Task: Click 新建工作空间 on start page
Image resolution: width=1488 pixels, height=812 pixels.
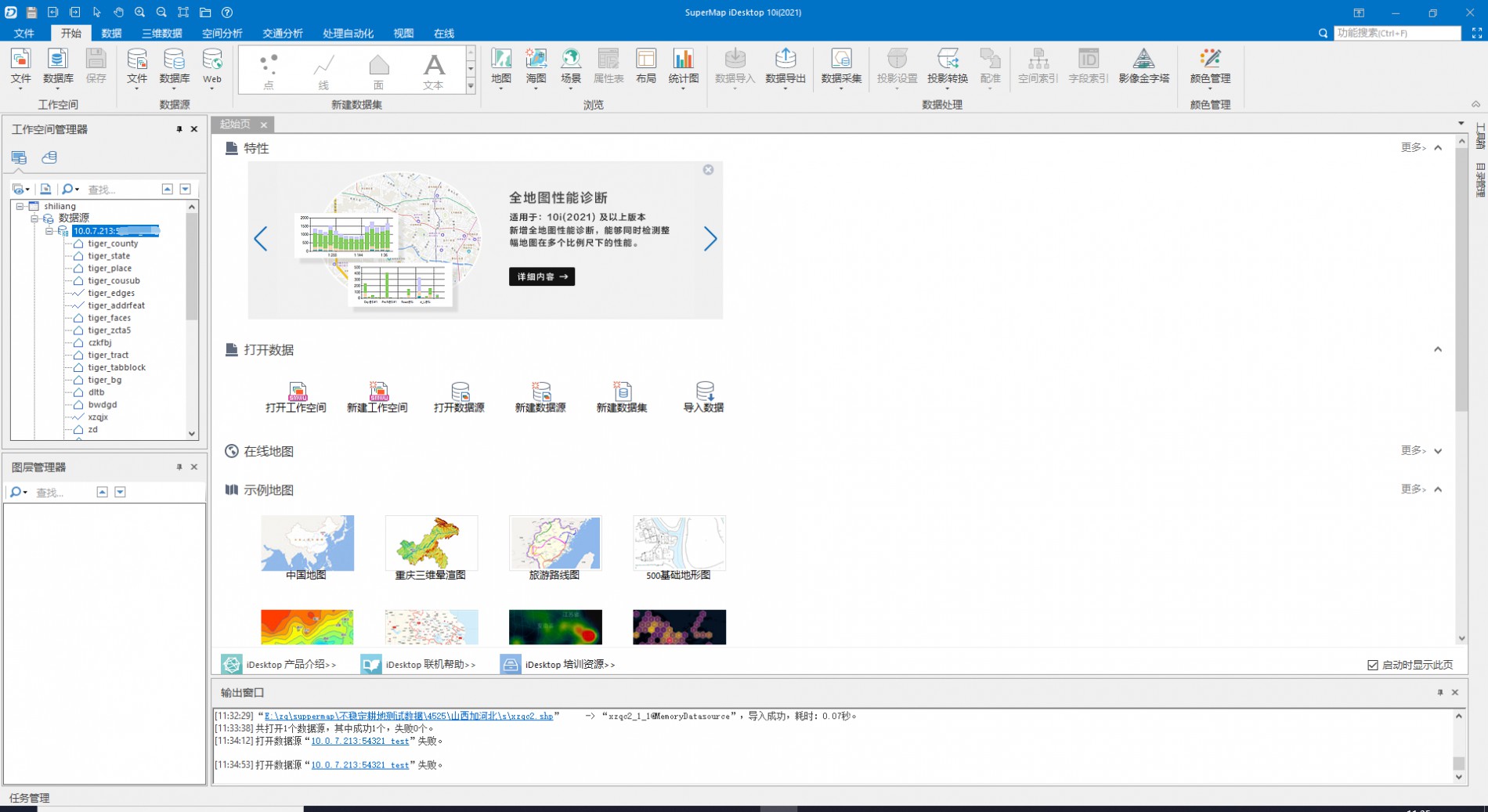Action: pyautogui.click(x=377, y=397)
